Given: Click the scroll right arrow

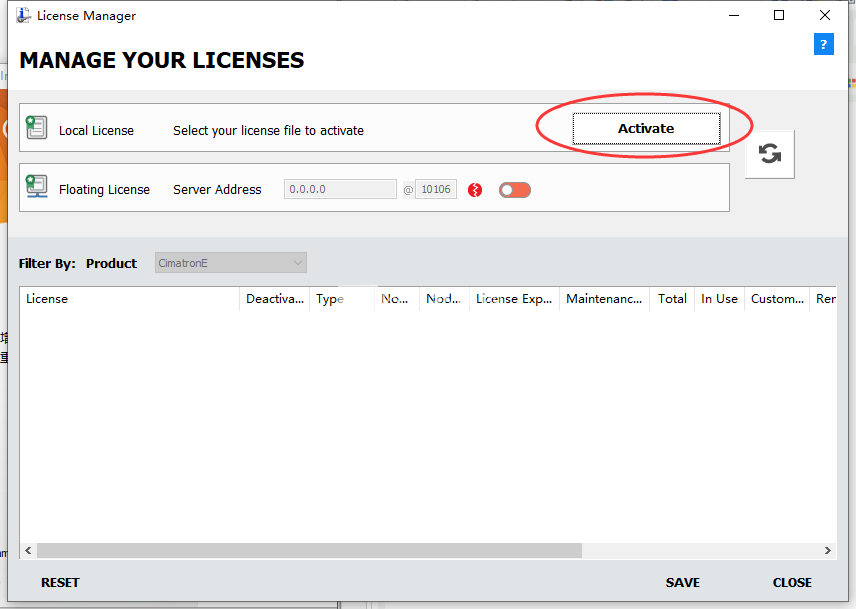Looking at the screenshot, I should tap(828, 551).
